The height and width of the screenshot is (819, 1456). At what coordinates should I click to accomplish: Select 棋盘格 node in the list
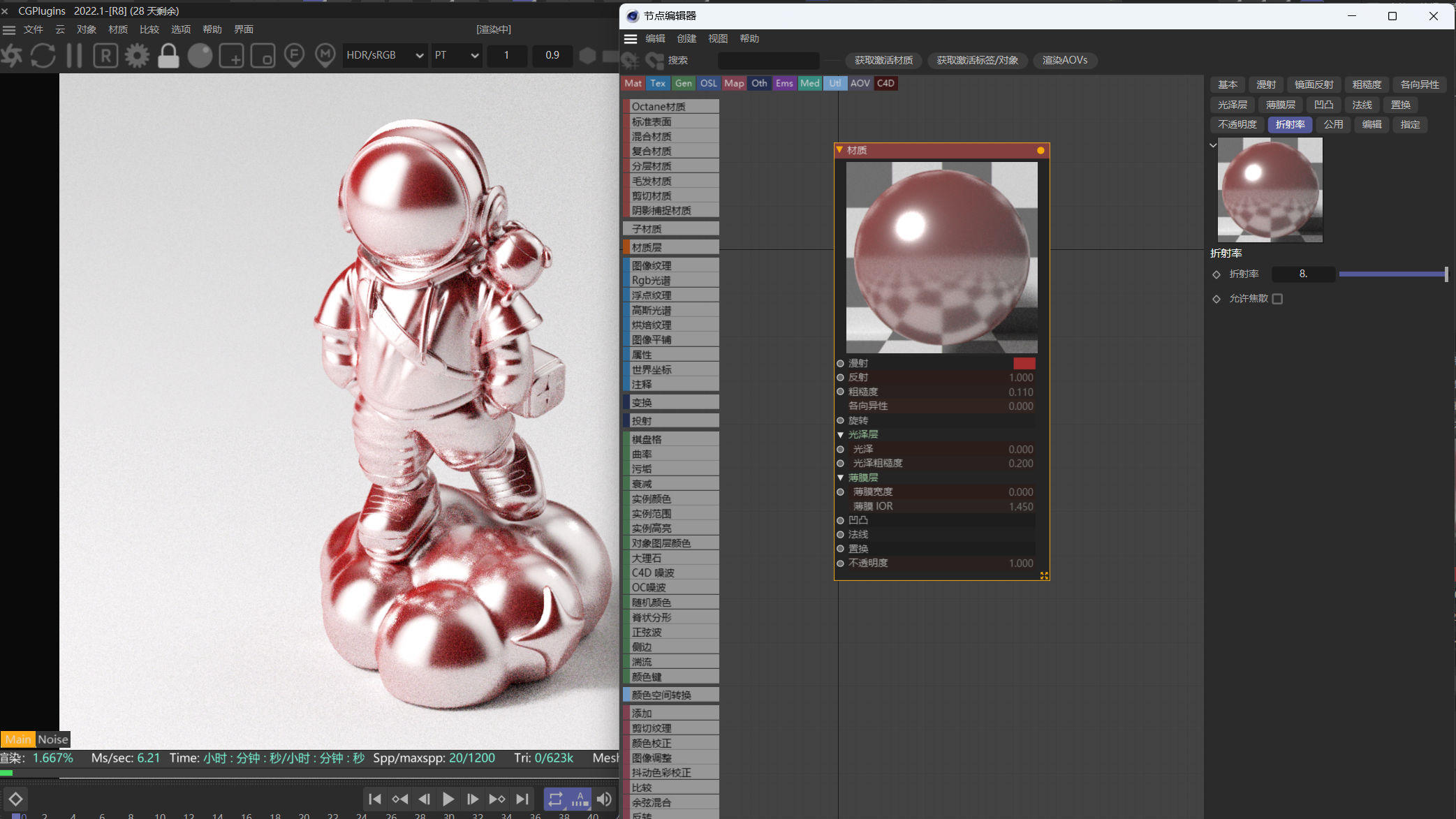pos(670,439)
